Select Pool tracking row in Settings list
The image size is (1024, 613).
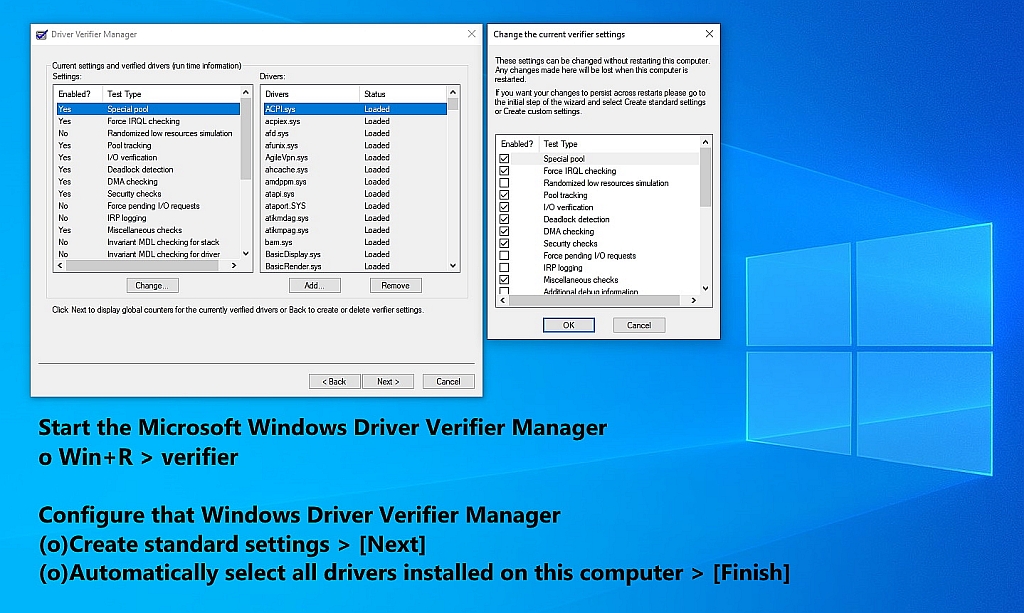coord(148,146)
